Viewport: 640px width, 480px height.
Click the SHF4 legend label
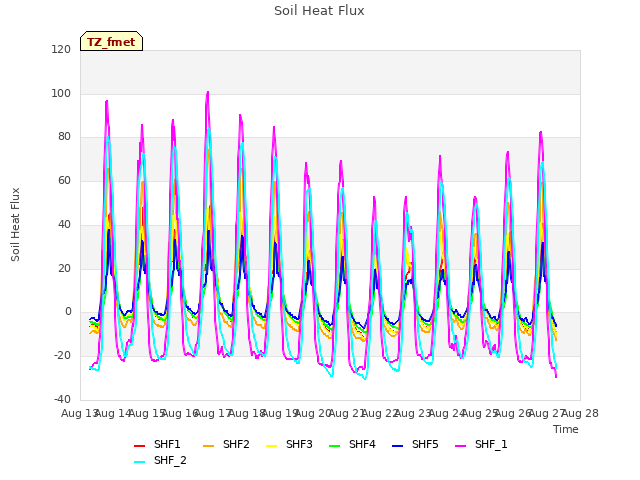click(362, 444)
